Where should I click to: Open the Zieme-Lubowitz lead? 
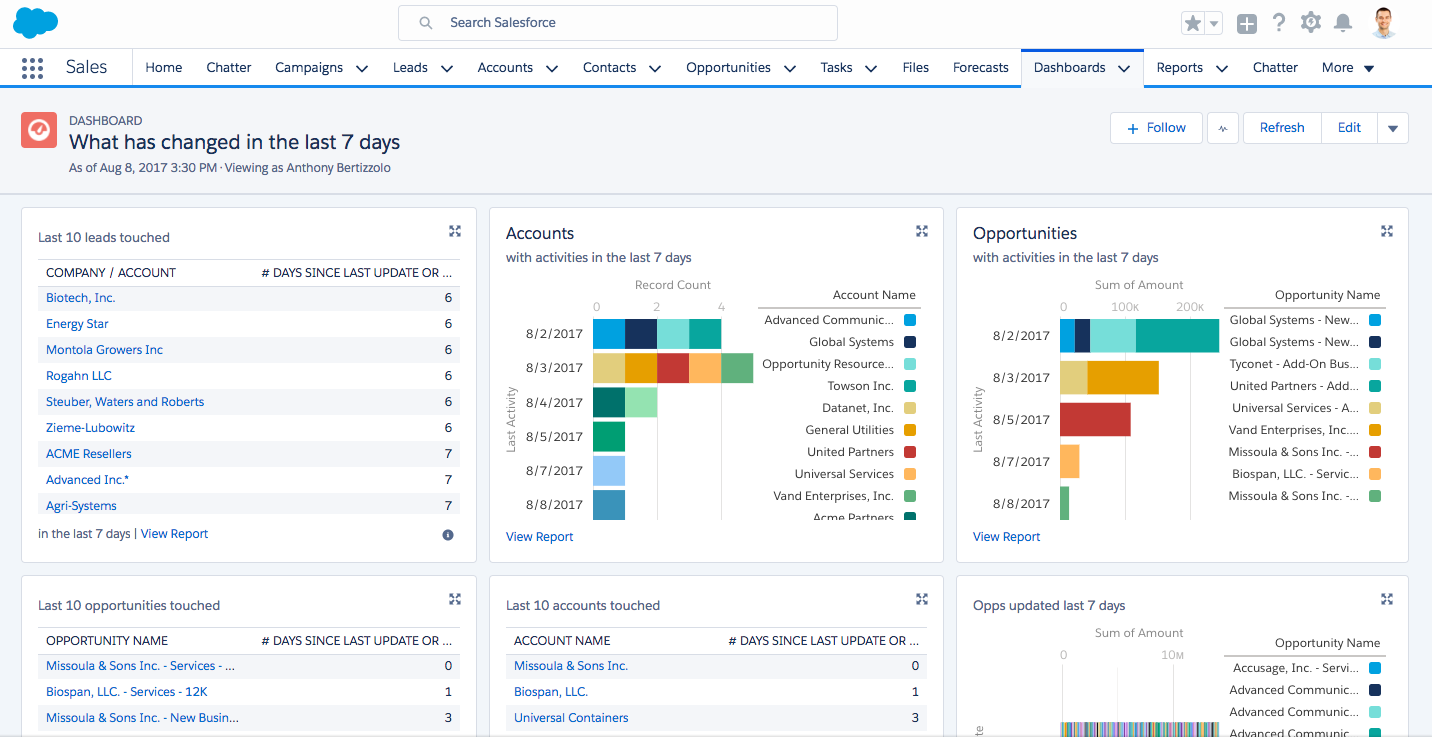tap(90, 428)
